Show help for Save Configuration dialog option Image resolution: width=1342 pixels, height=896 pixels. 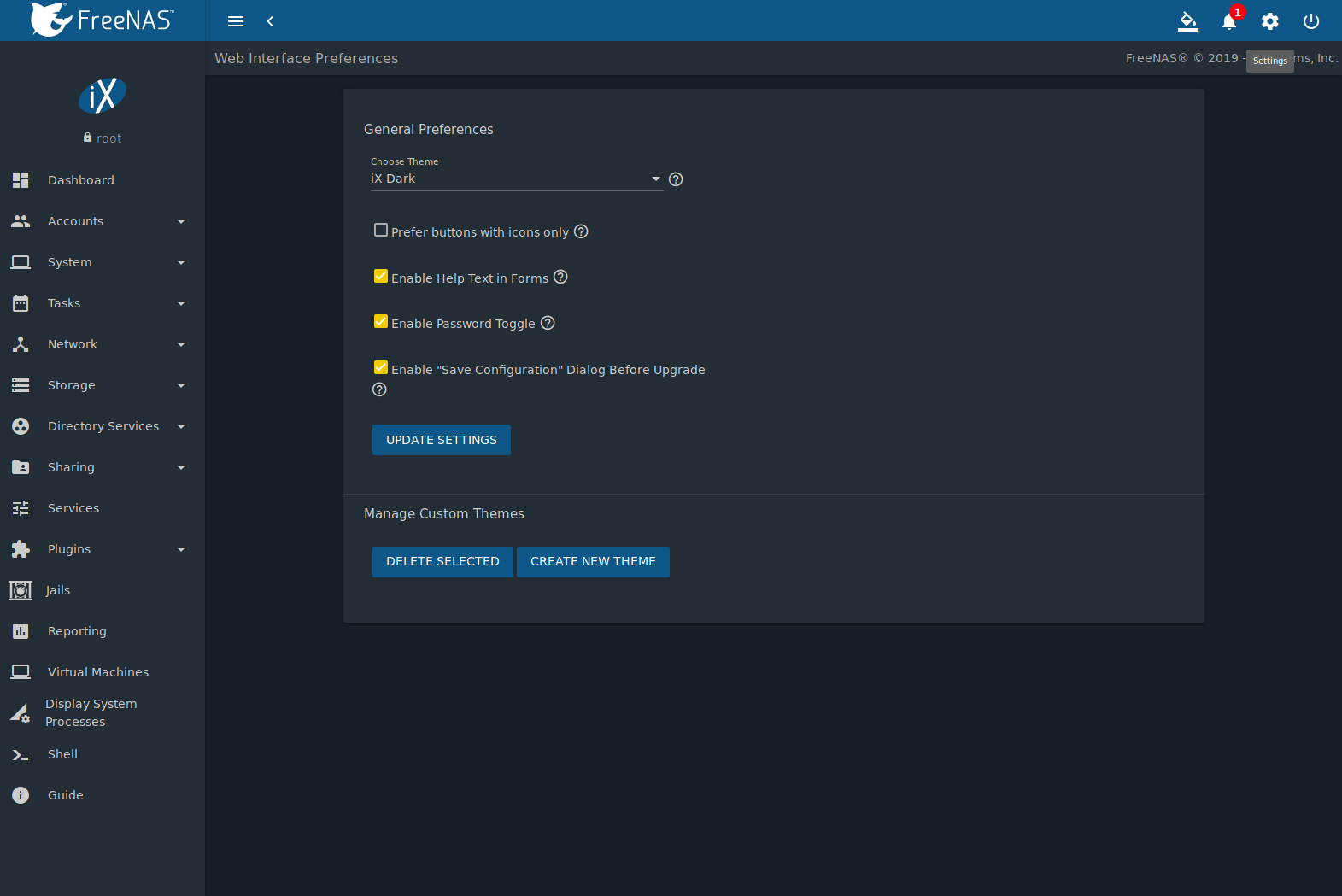click(x=379, y=389)
